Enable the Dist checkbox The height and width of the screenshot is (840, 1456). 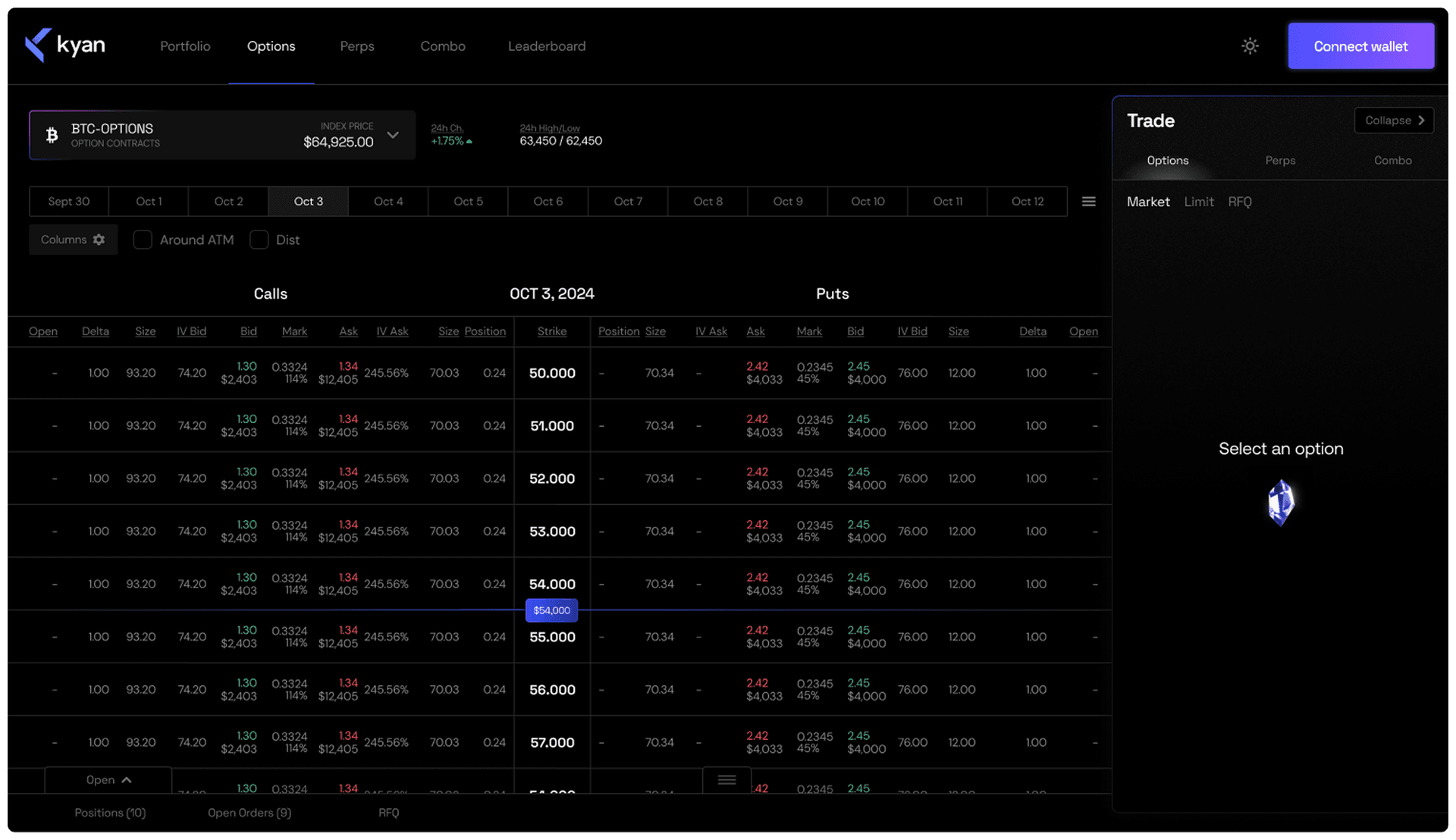point(259,240)
